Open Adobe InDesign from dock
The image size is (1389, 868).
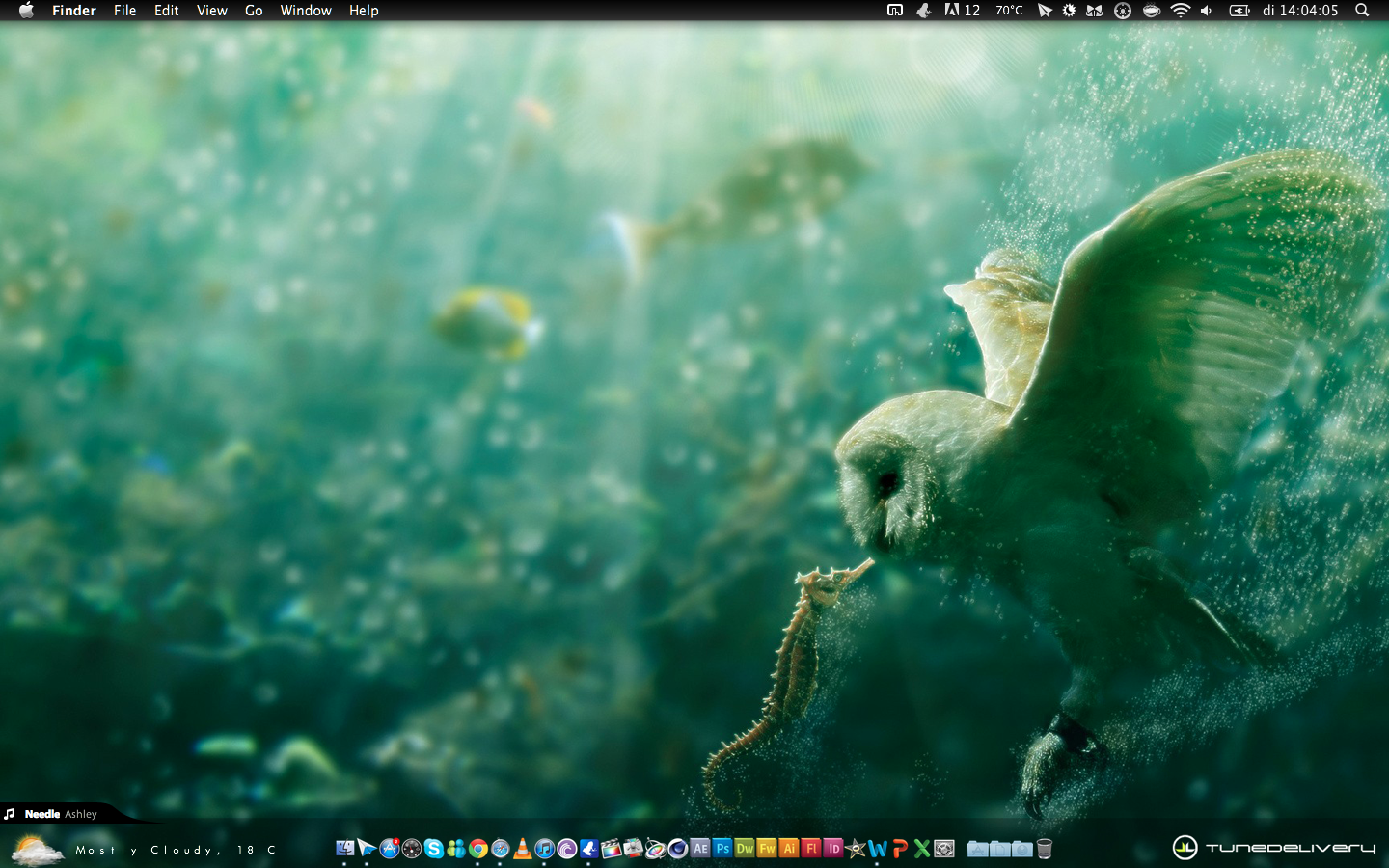pyautogui.click(x=833, y=849)
